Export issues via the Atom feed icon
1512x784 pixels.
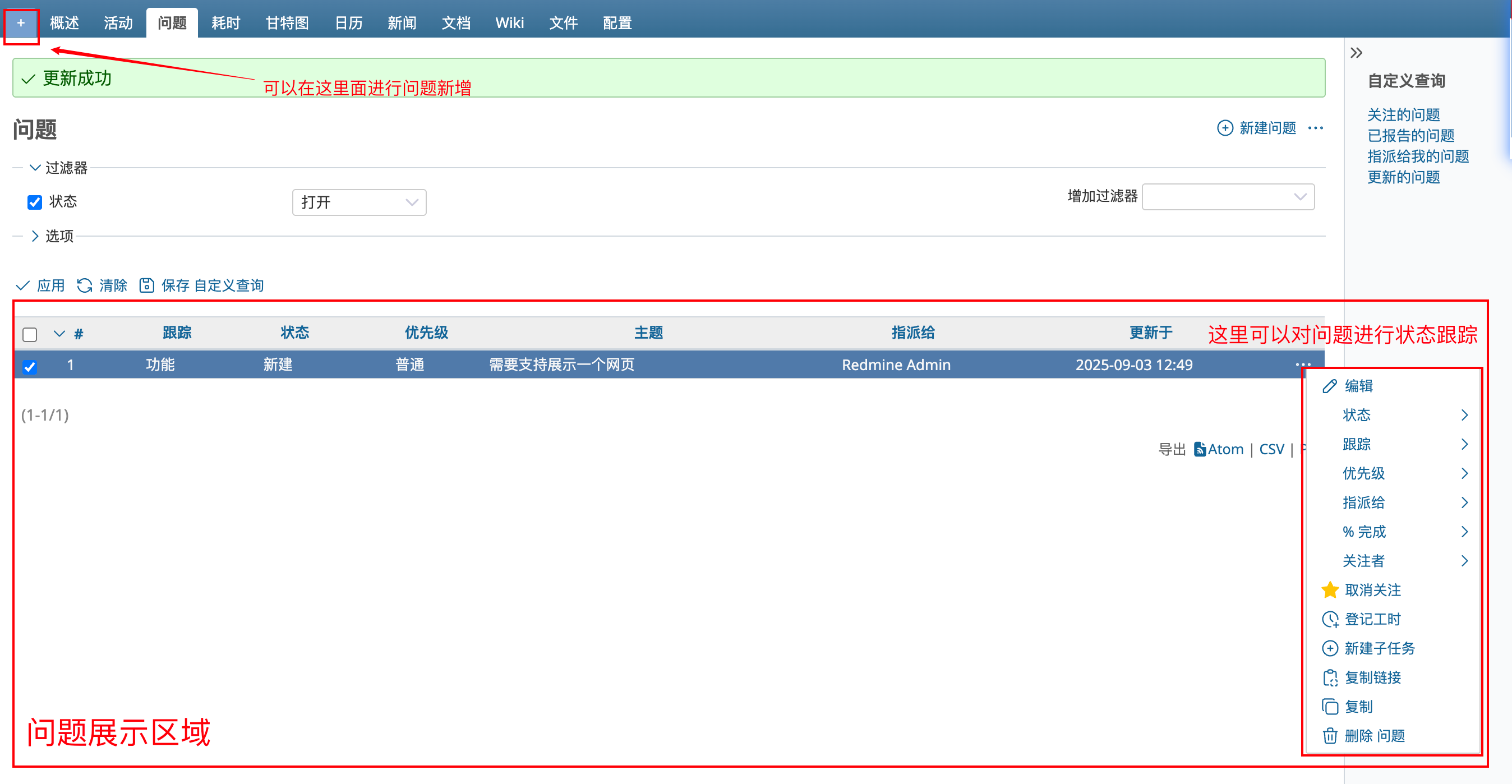point(1200,450)
